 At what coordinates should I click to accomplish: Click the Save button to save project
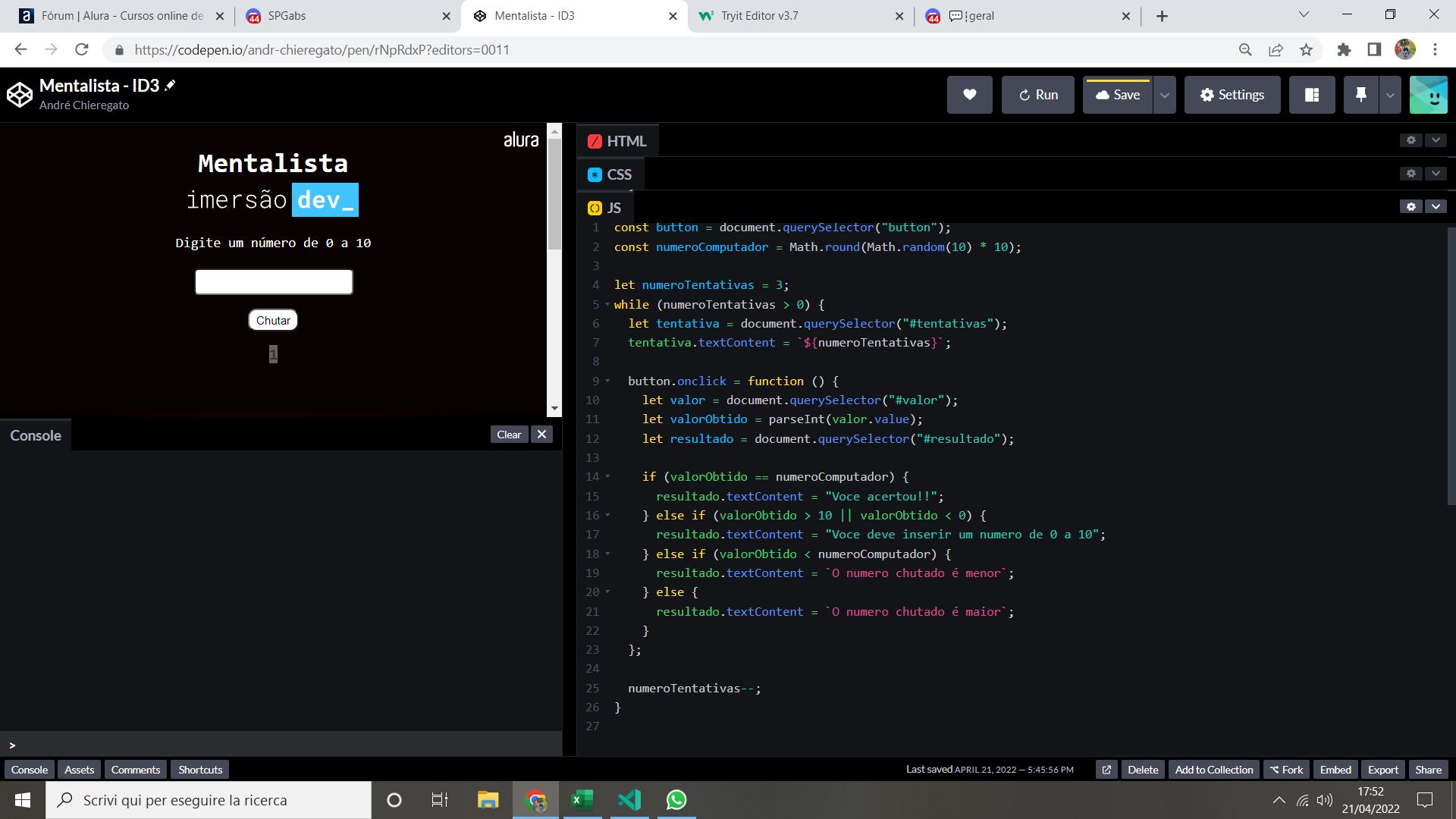pos(1118,93)
